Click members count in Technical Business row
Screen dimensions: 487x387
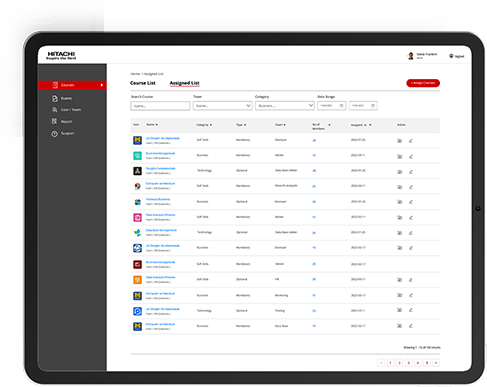pos(314,202)
